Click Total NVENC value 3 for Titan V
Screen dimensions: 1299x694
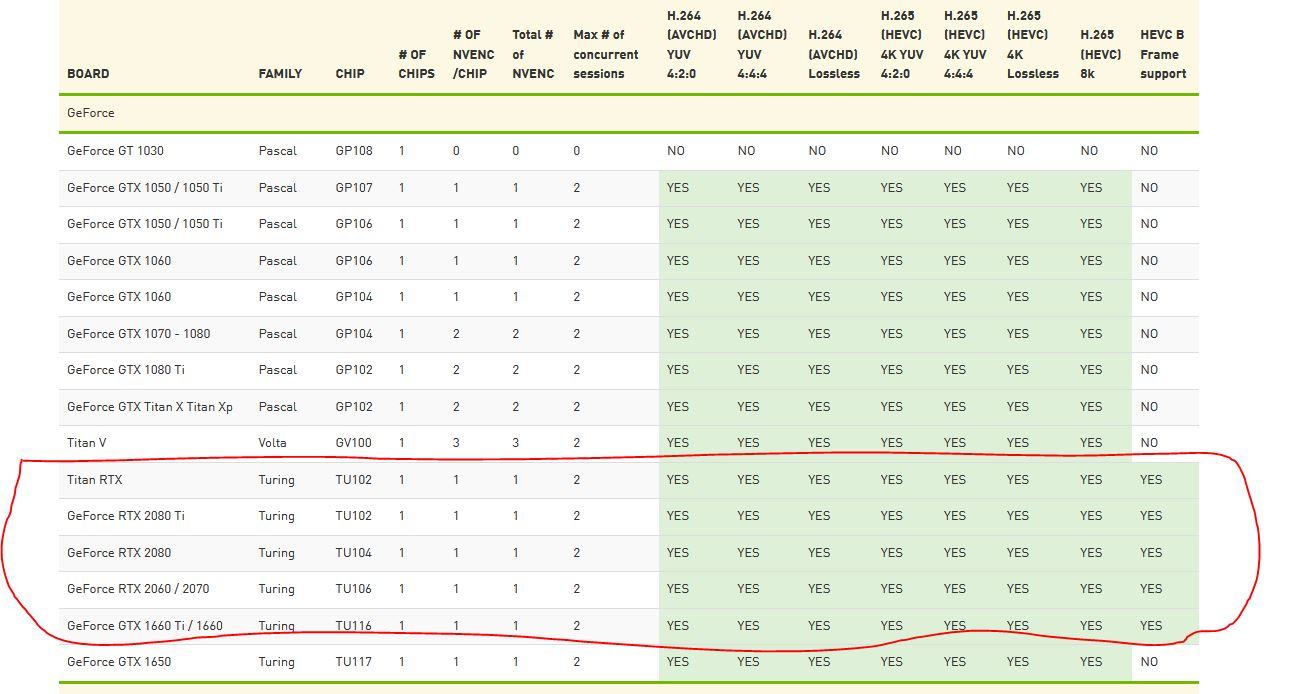[516, 443]
